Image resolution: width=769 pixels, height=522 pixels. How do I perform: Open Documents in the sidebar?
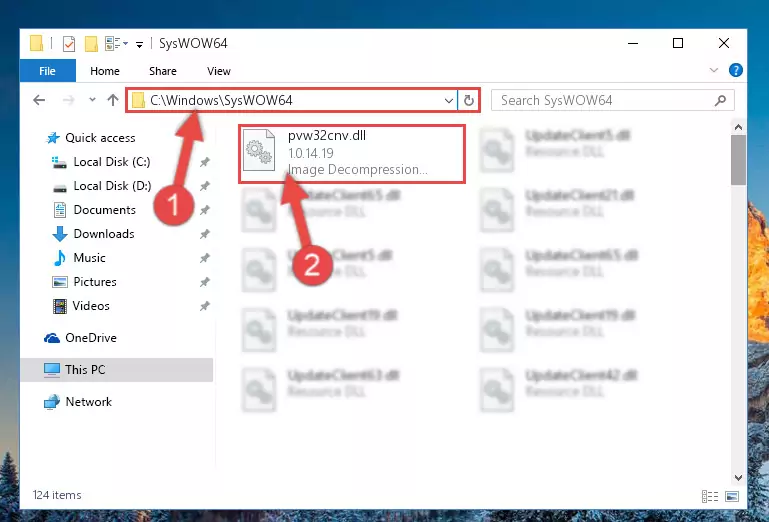[x=104, y=210]
